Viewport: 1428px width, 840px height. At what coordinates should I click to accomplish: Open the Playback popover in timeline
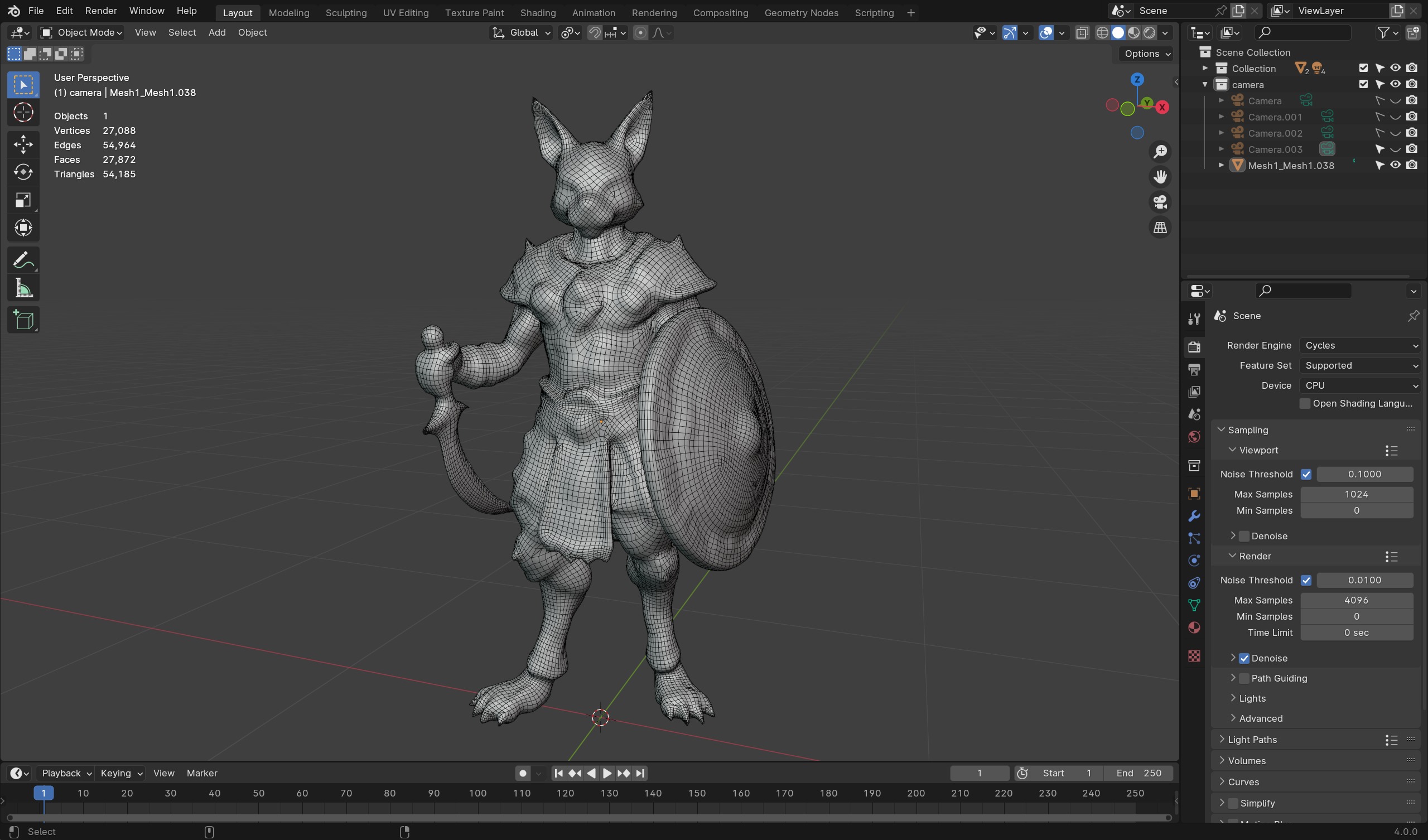coord(66,773)
